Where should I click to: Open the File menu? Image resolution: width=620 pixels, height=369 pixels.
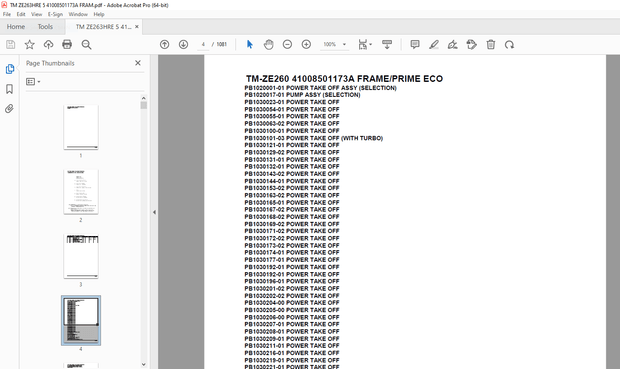click(7, 14)
